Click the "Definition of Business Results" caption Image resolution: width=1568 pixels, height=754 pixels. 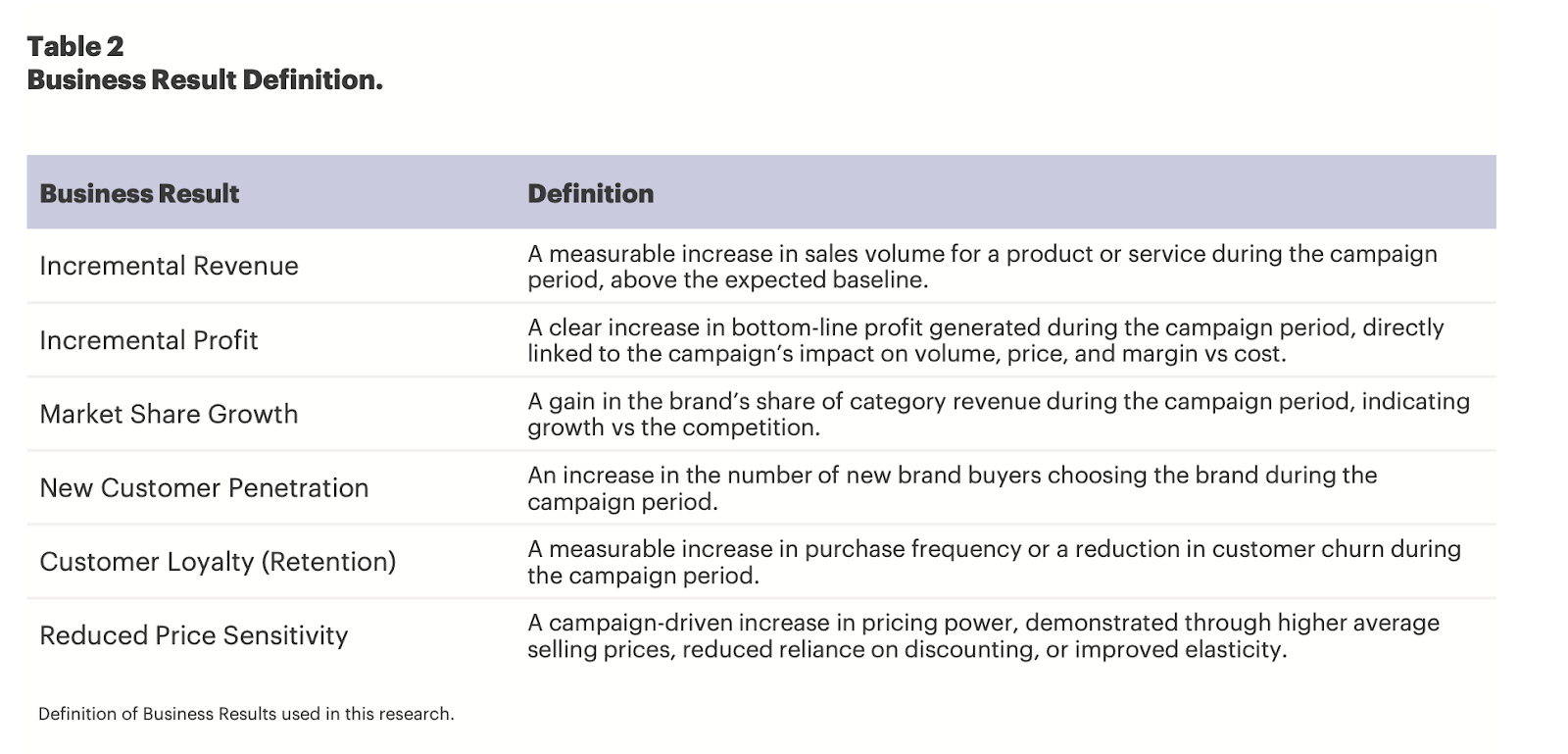(x=246, y=714)
